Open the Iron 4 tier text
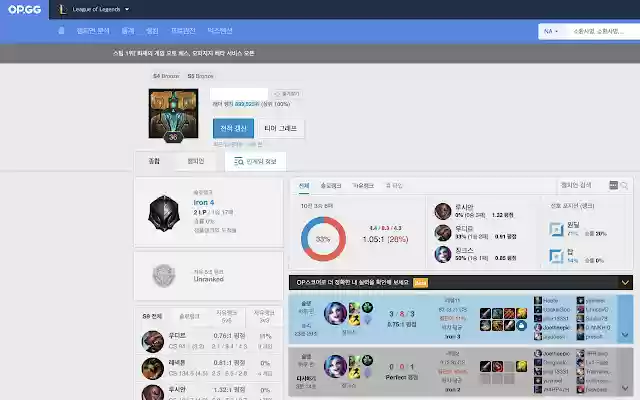The image size is (640, 400). [x=204, y=202]
